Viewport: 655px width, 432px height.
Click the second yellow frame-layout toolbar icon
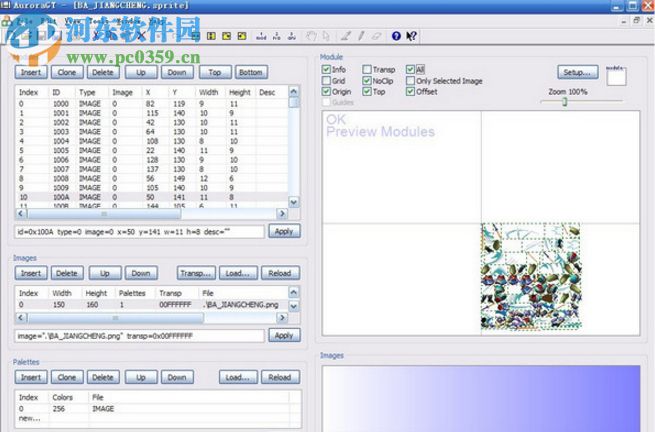click(226, 36)
